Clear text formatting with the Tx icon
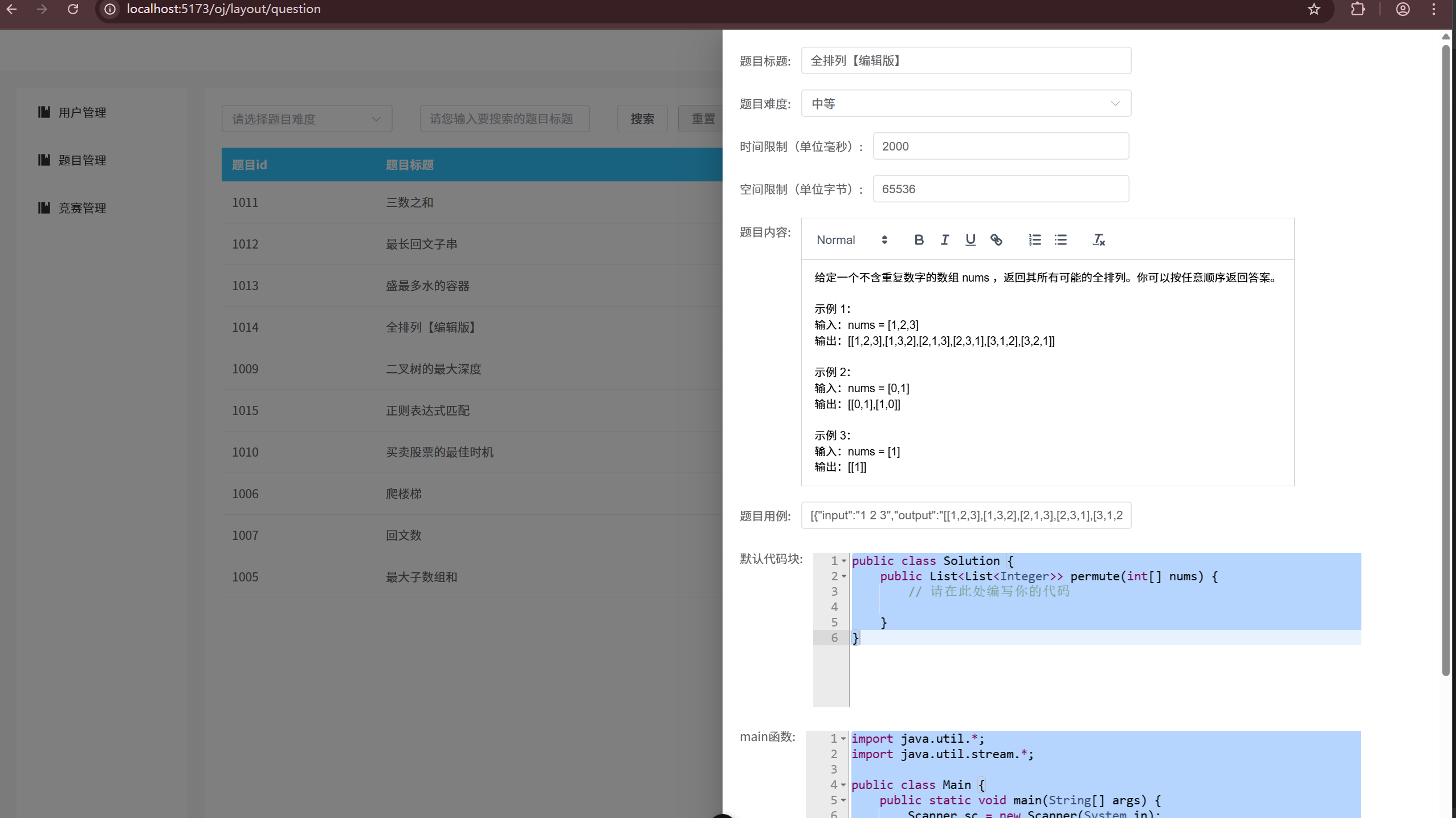 coord(1099,239)
